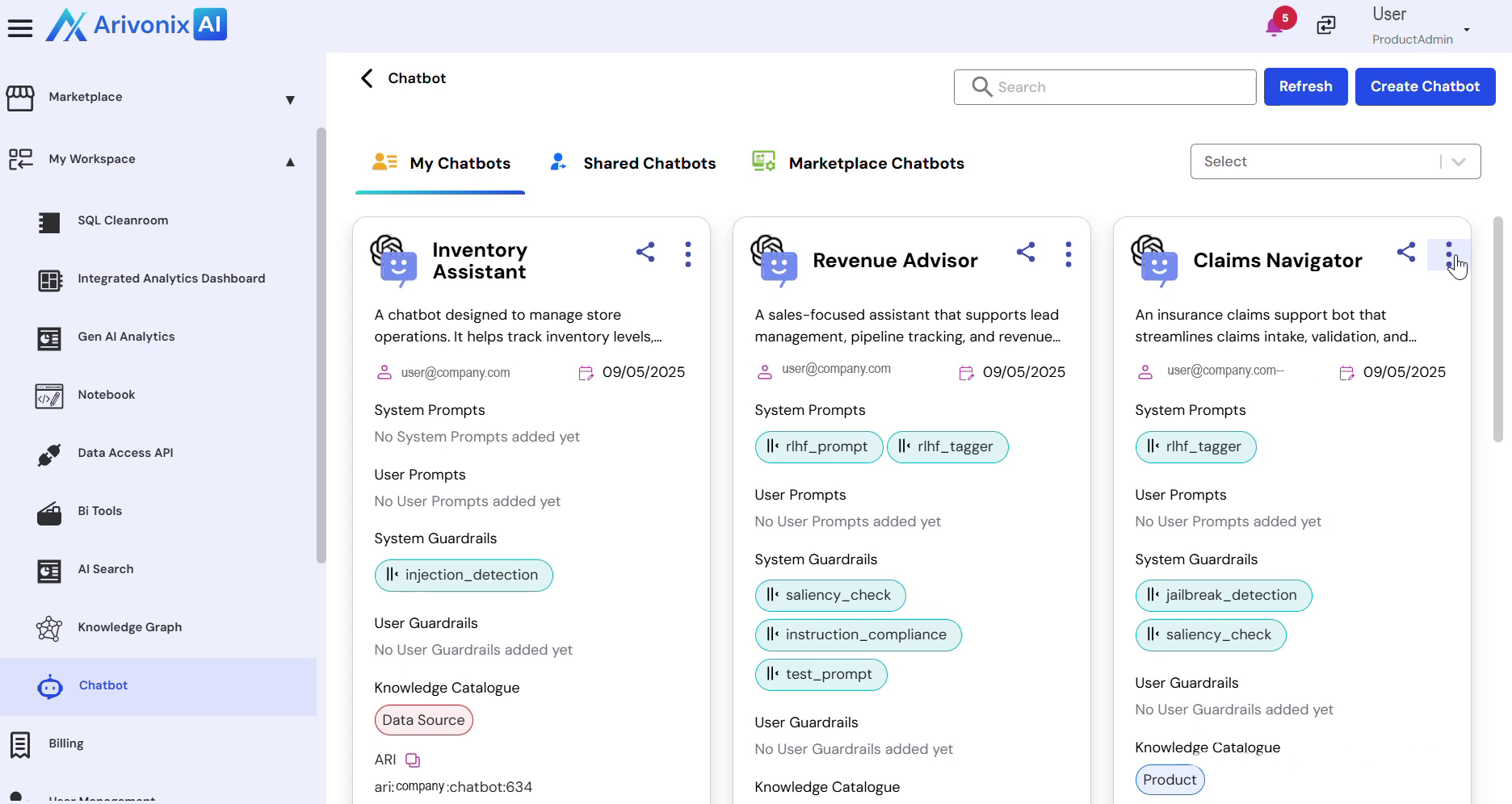
Task: Open the hamburger navigation menu
Action: 20,28
